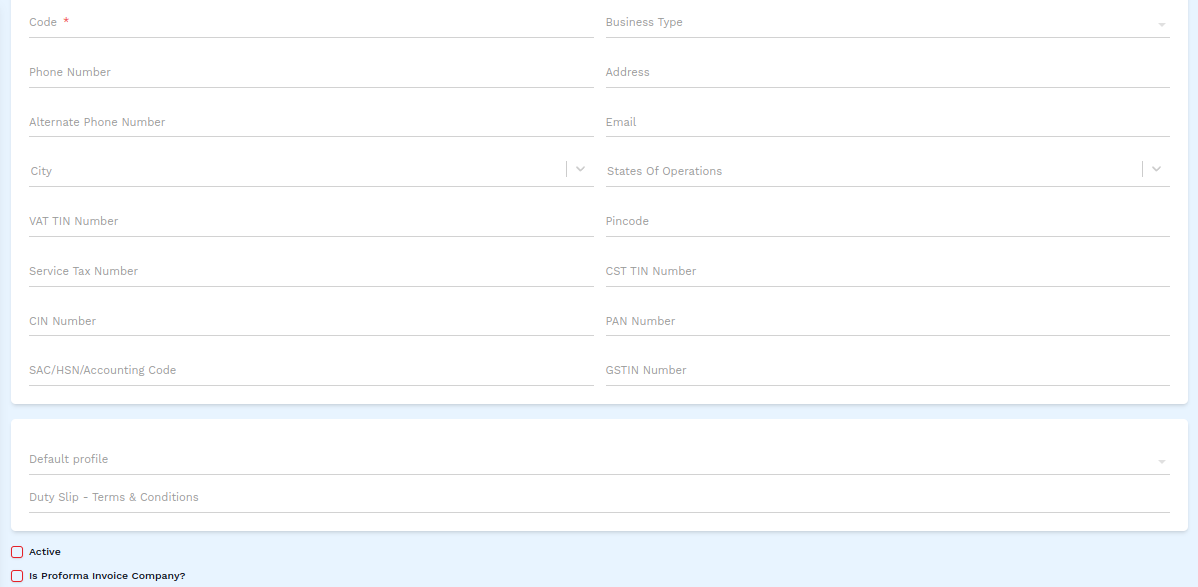Screen dimensions: 1198x587
Task: Select the Pincode field
Action: tap(886, 222)
